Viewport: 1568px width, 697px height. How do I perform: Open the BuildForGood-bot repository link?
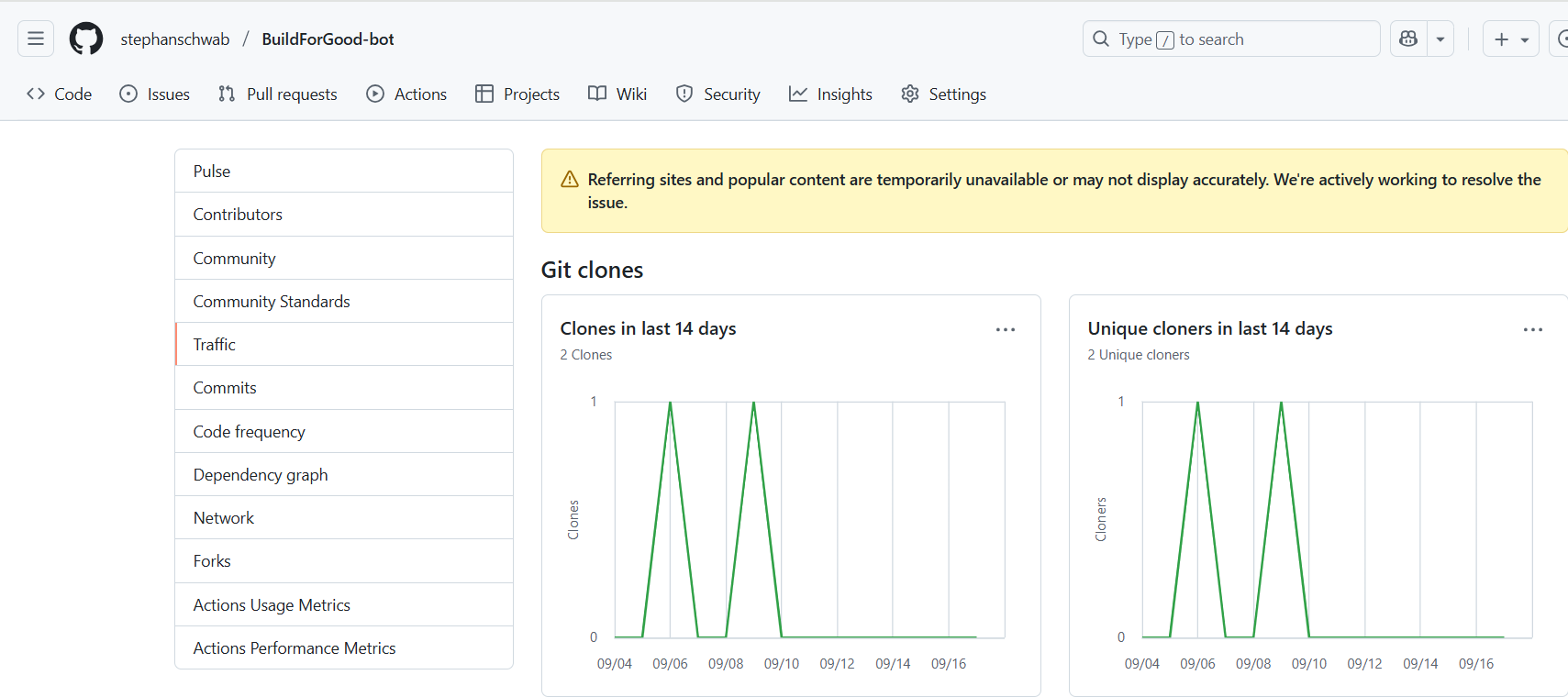[x=328, y=39]
